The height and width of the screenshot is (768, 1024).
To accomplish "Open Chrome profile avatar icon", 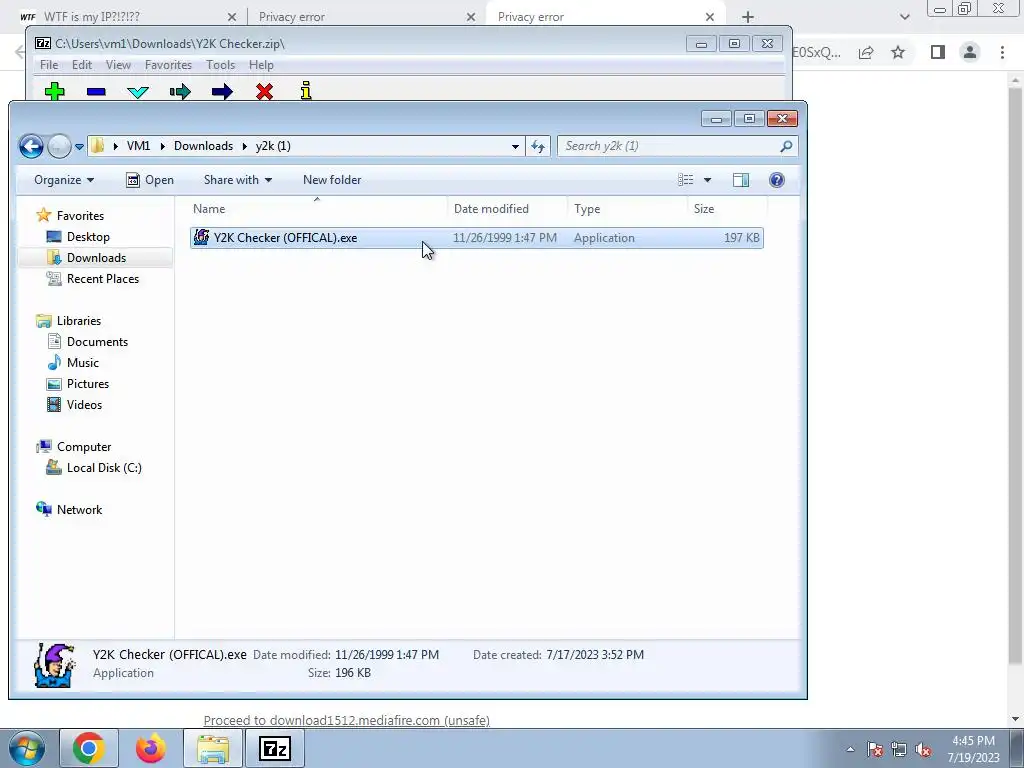I will tap(970, 52).
